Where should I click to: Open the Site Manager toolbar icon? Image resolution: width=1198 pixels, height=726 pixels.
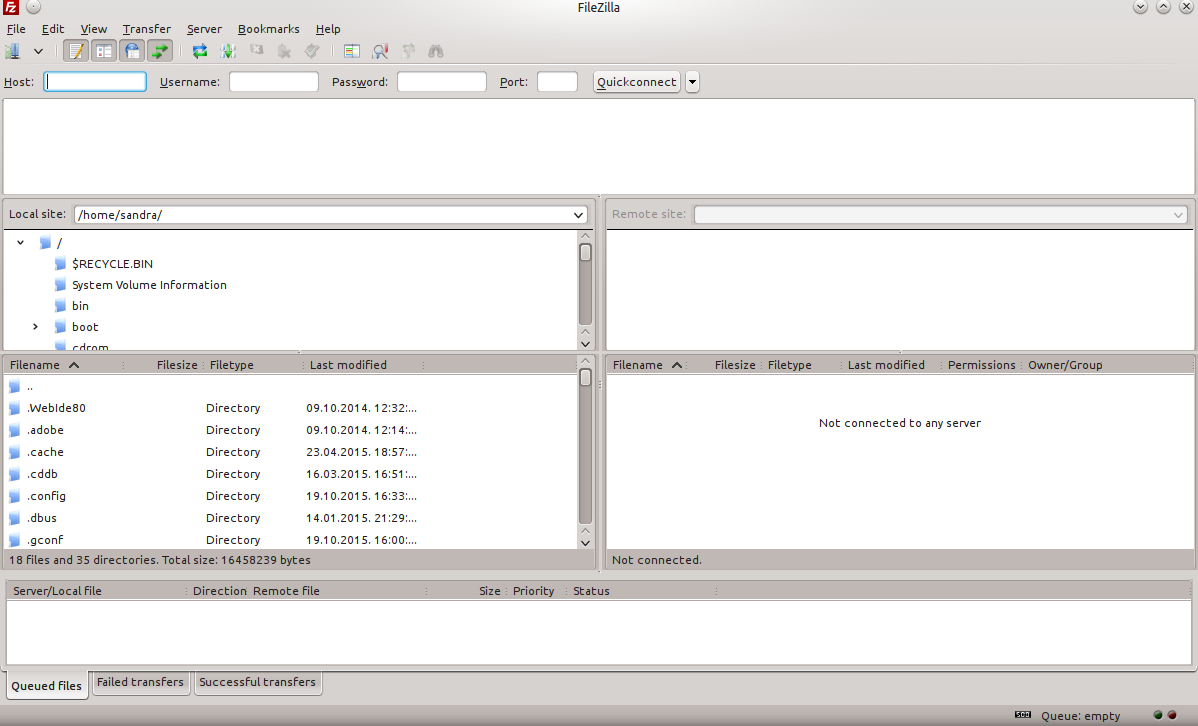tap(13, 51)
